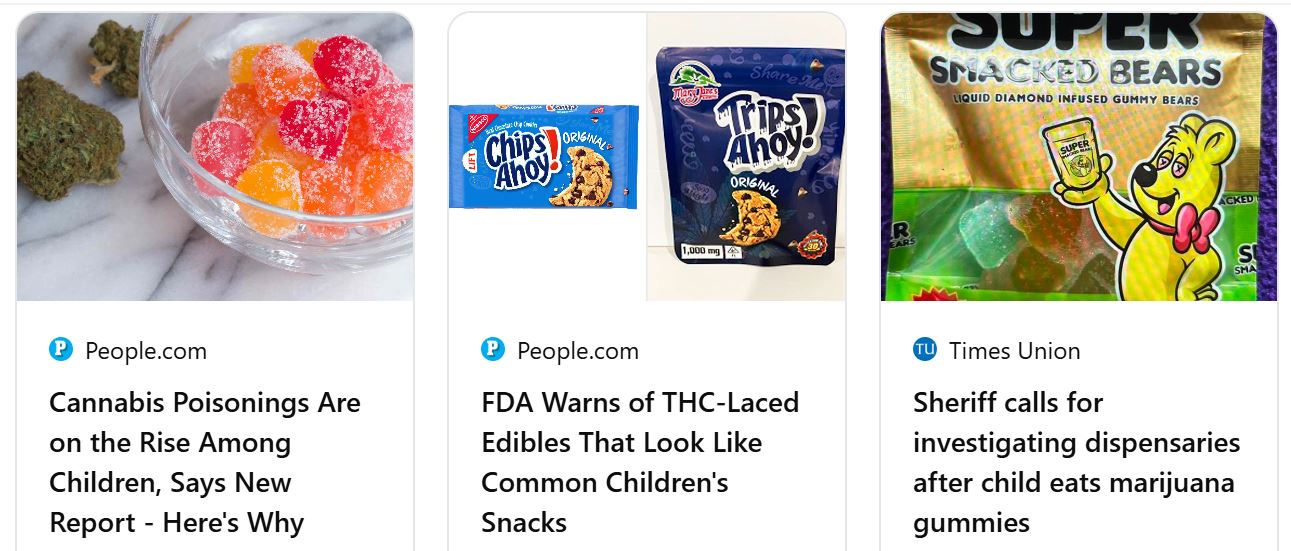The image size is (1291, 551).
Task: Click the 1,000 mg label on Trips Ahoy bag
Action: point(702,251)
